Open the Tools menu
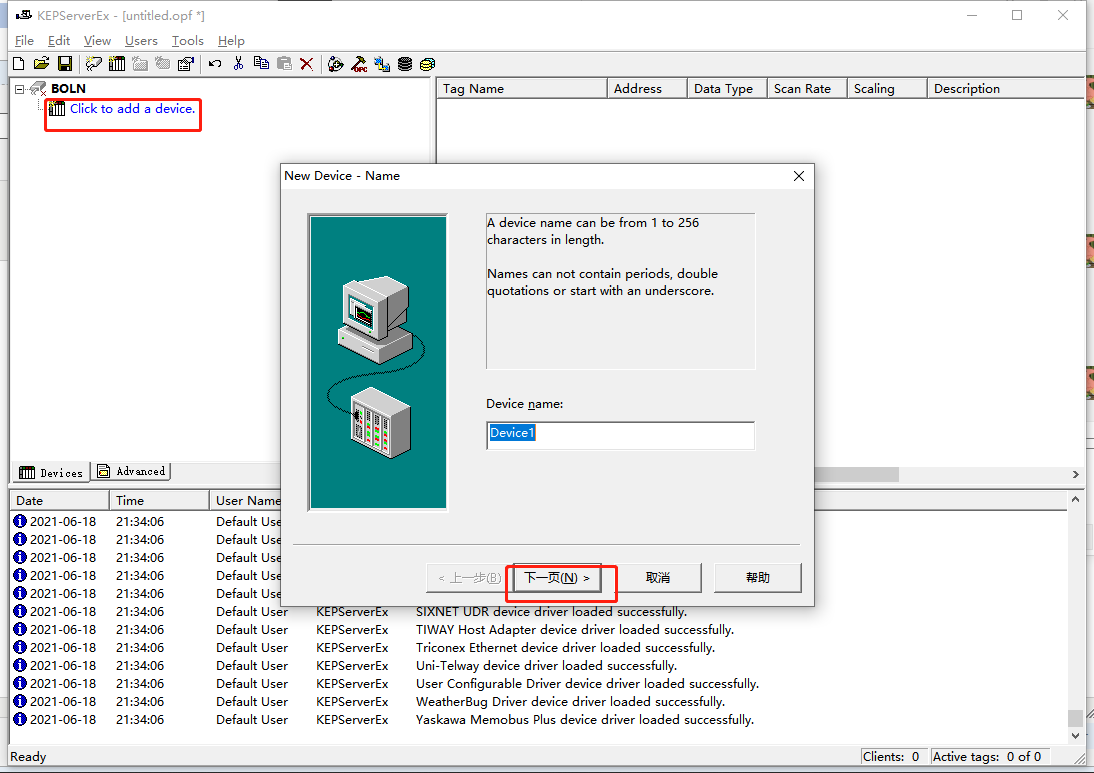 (188, 40)
